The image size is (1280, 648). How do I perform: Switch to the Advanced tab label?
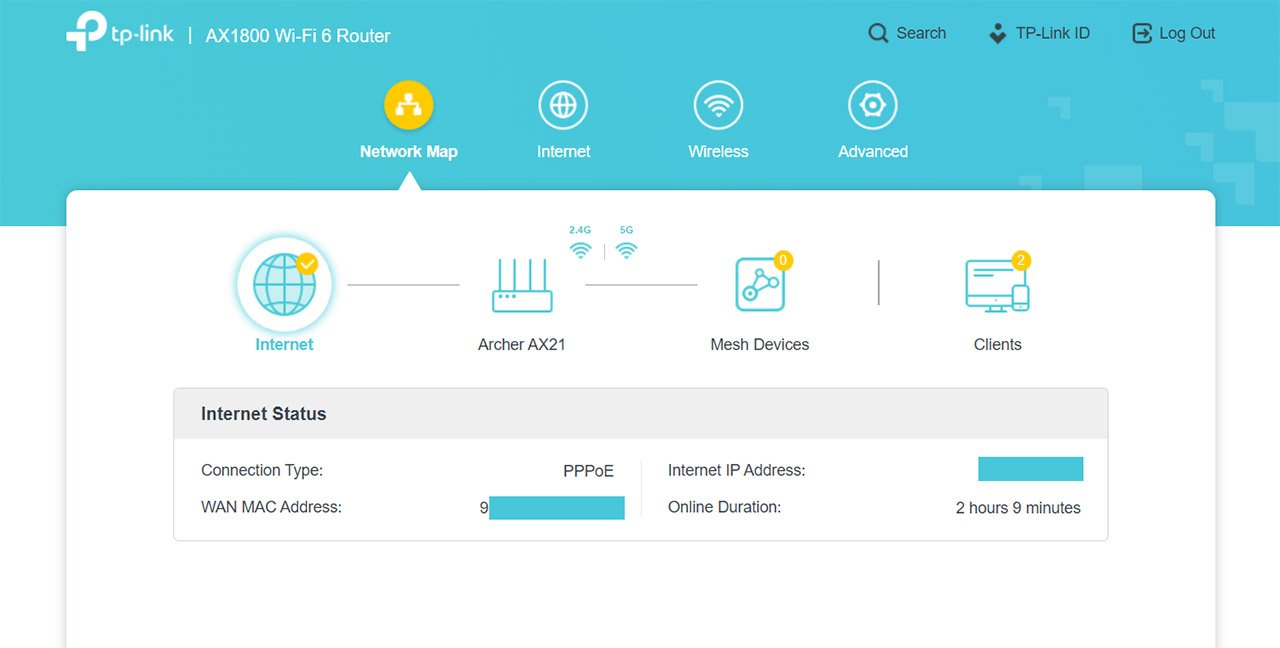tap(873, 152)
